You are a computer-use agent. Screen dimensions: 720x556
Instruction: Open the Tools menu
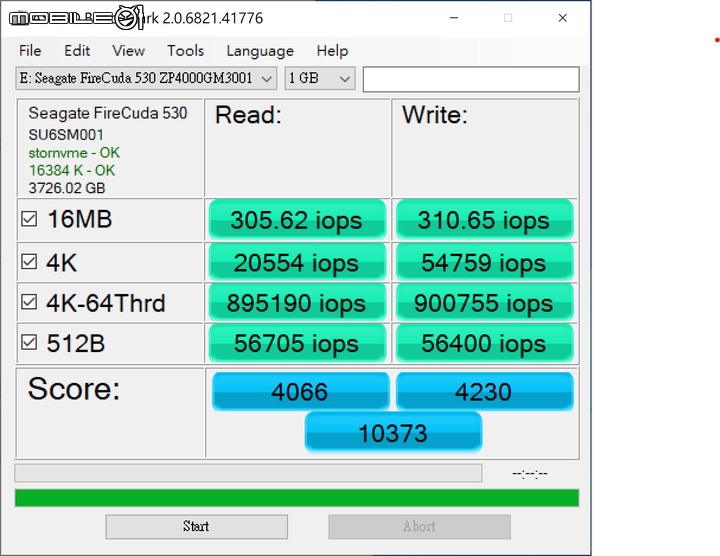click(x=185, y=51)
